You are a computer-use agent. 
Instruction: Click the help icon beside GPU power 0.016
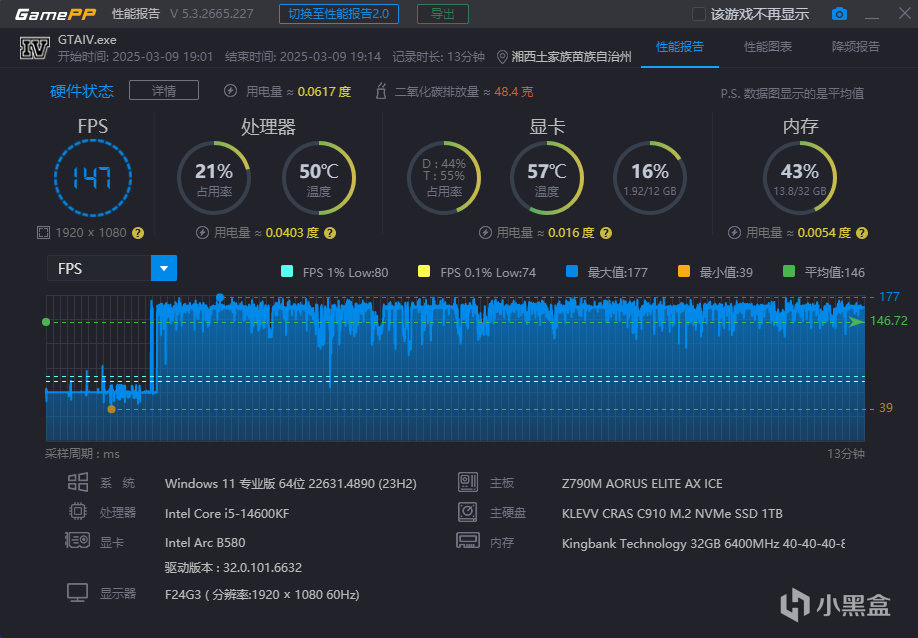coord(606,233)
